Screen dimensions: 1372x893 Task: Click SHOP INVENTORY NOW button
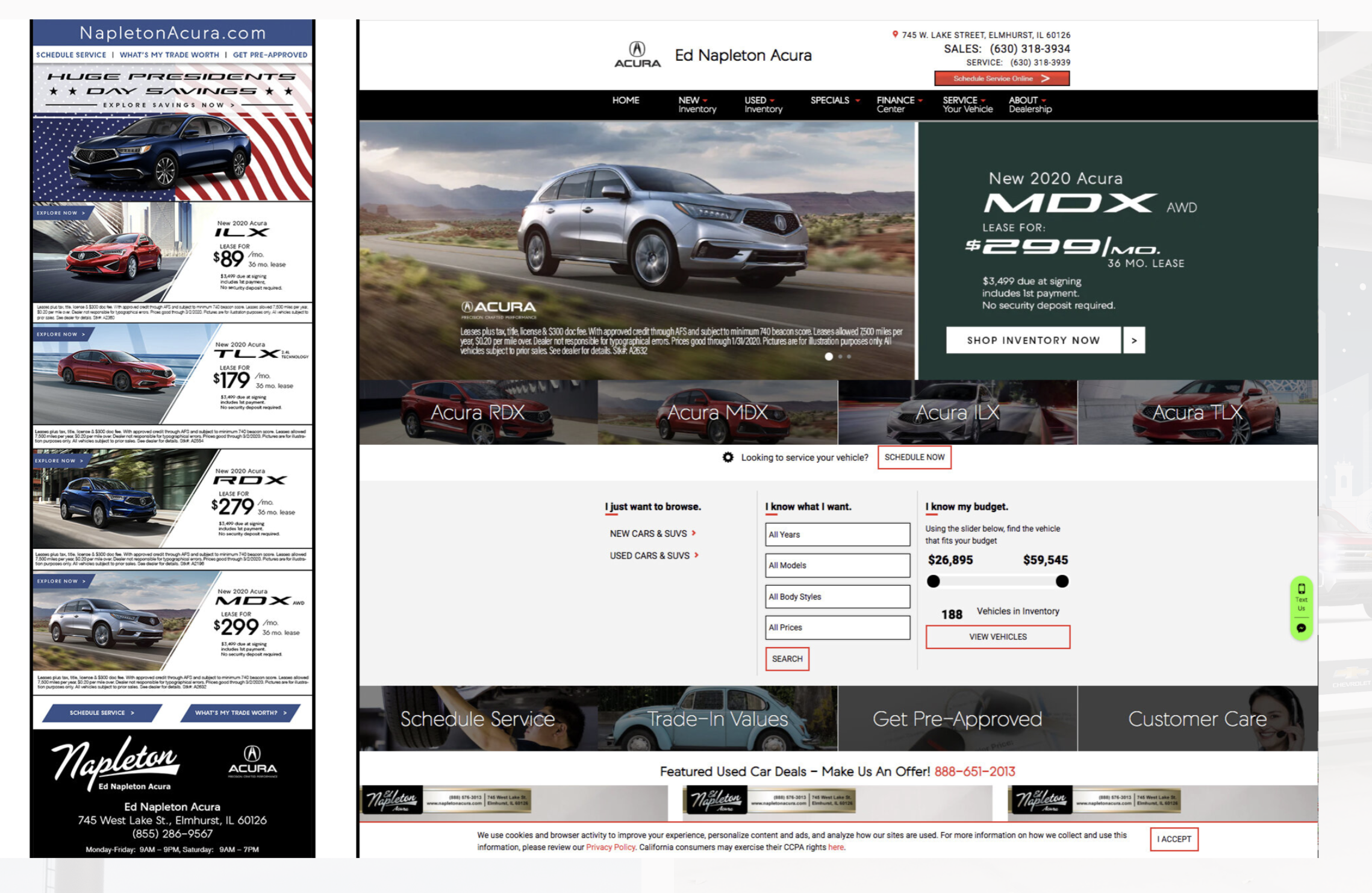pyautogui.click(x=1034, y=340)
